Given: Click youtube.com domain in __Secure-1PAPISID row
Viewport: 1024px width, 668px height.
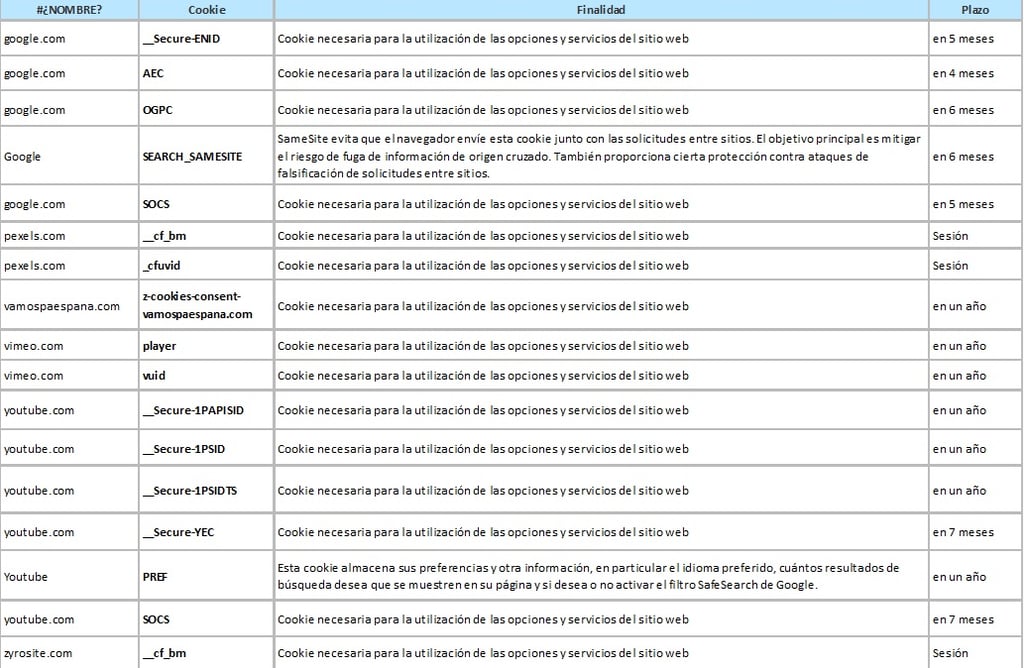Looking at the screenshot, I should [39, 410].
